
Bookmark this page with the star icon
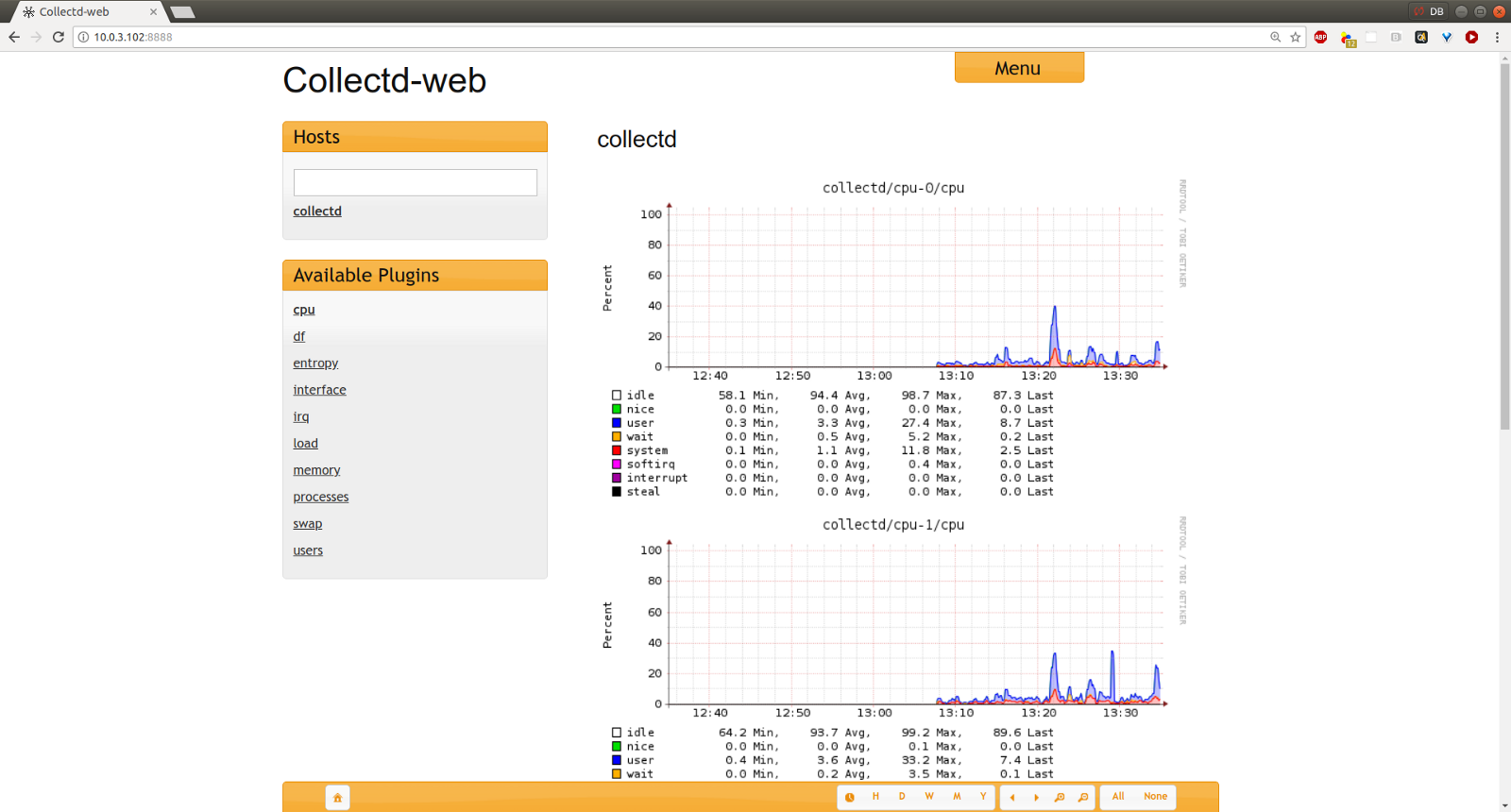click(1296, 37)
